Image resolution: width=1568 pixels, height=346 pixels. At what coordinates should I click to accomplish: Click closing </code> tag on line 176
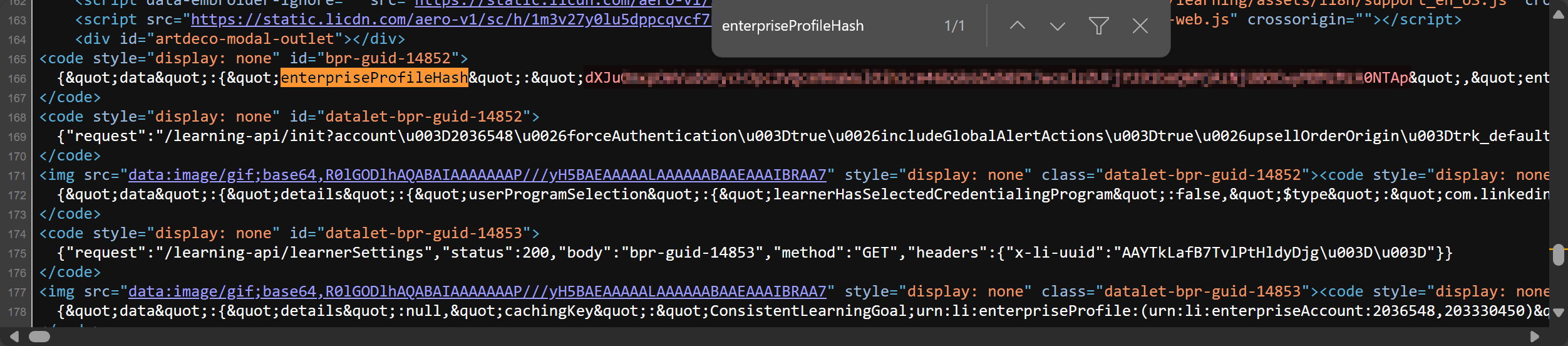click(70, 272)
